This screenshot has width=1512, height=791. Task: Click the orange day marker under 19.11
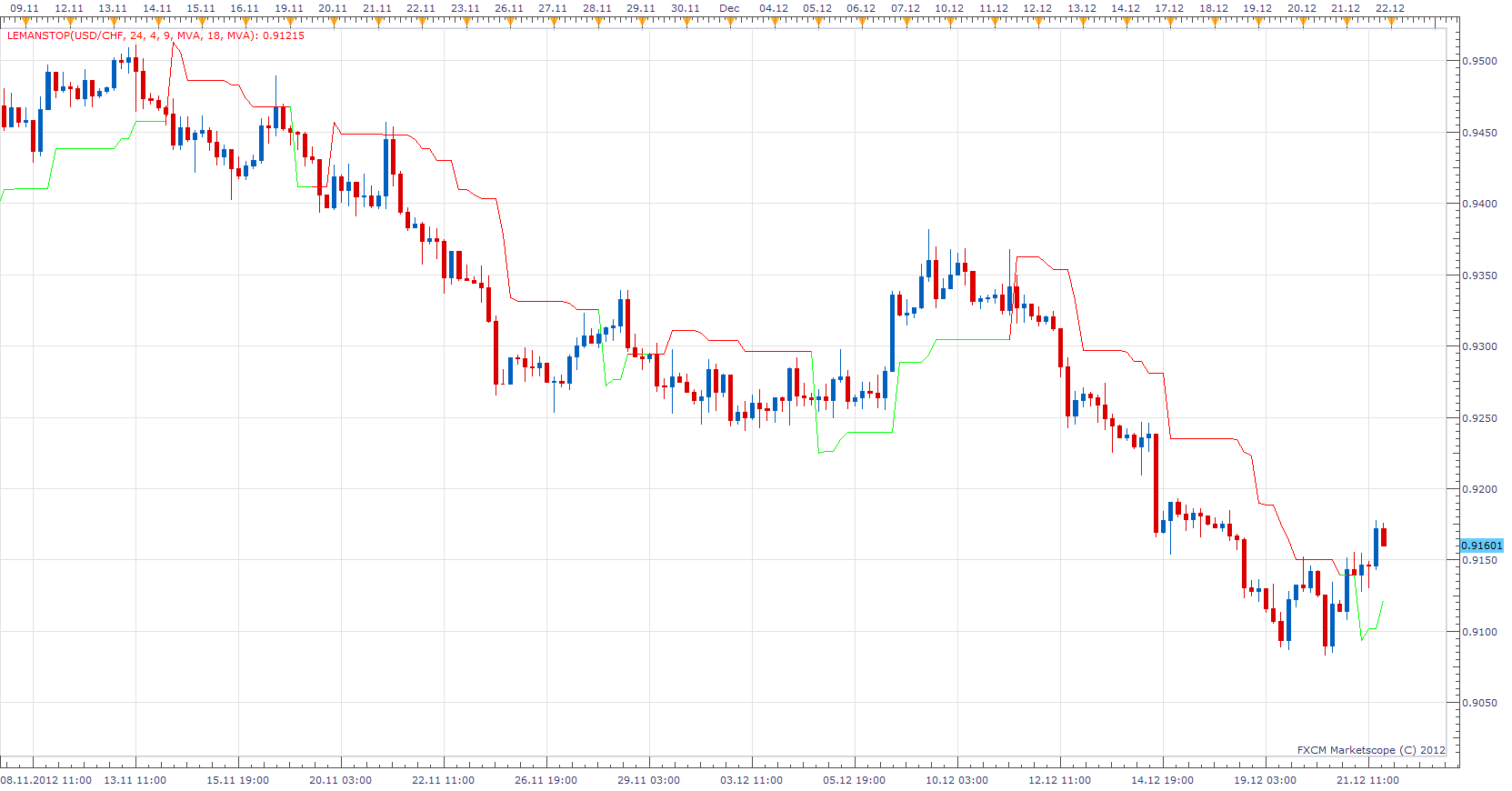pyautogui.click(x=290, y=22)
